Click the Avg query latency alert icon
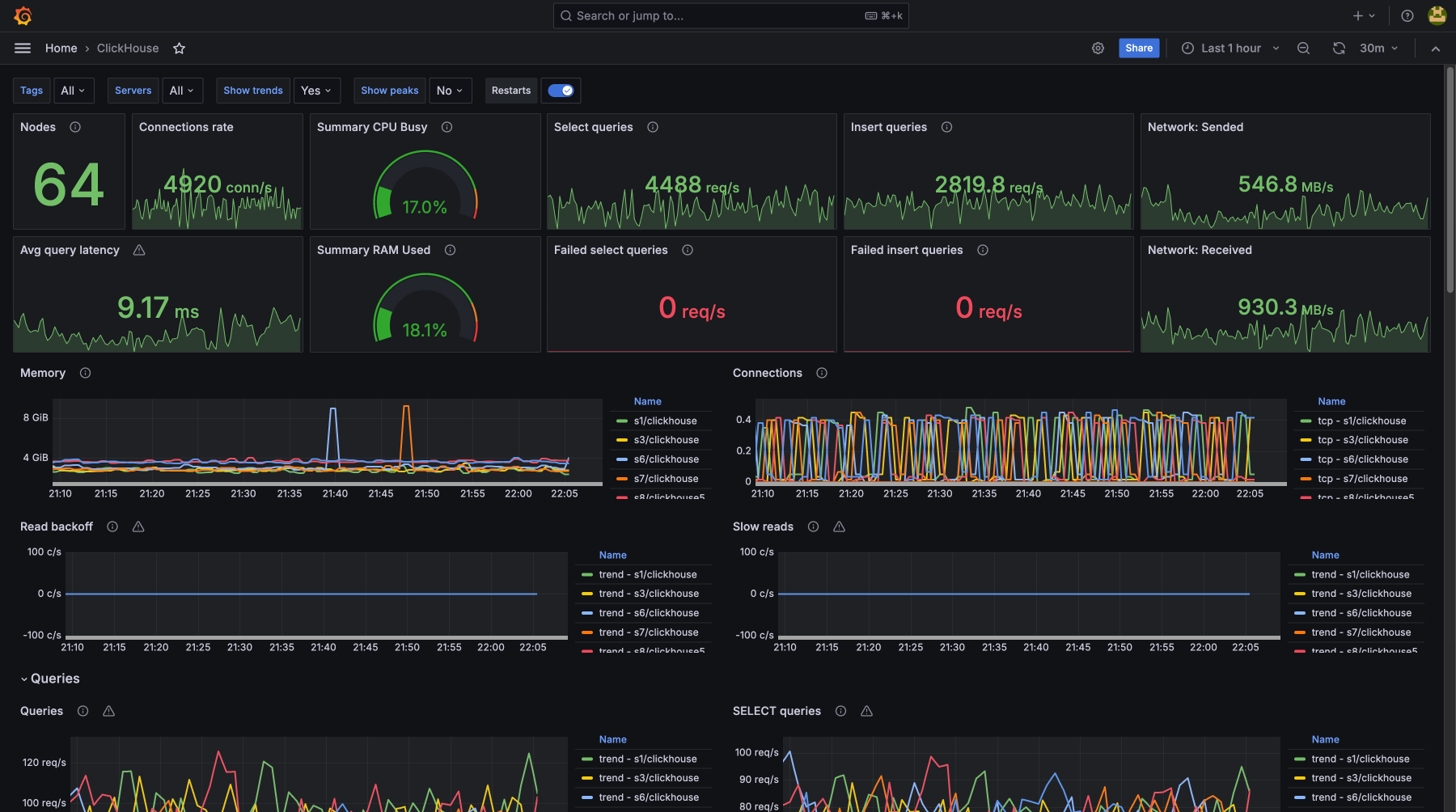 [x=139, y=250]
